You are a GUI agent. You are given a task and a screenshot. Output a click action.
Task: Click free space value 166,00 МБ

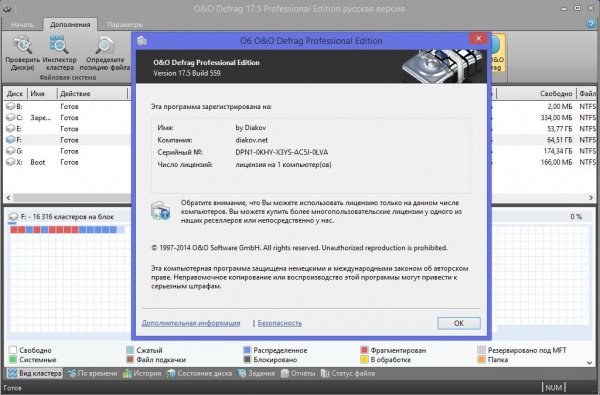(x=556, y=162)
